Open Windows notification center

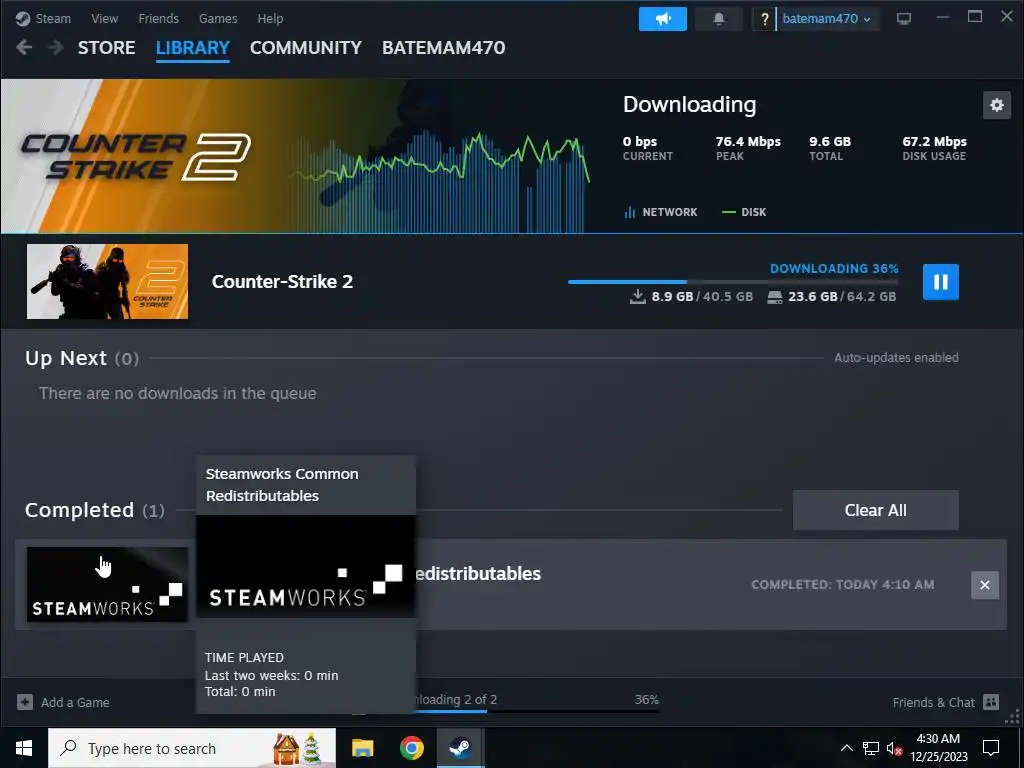click(x=991, y=748)
